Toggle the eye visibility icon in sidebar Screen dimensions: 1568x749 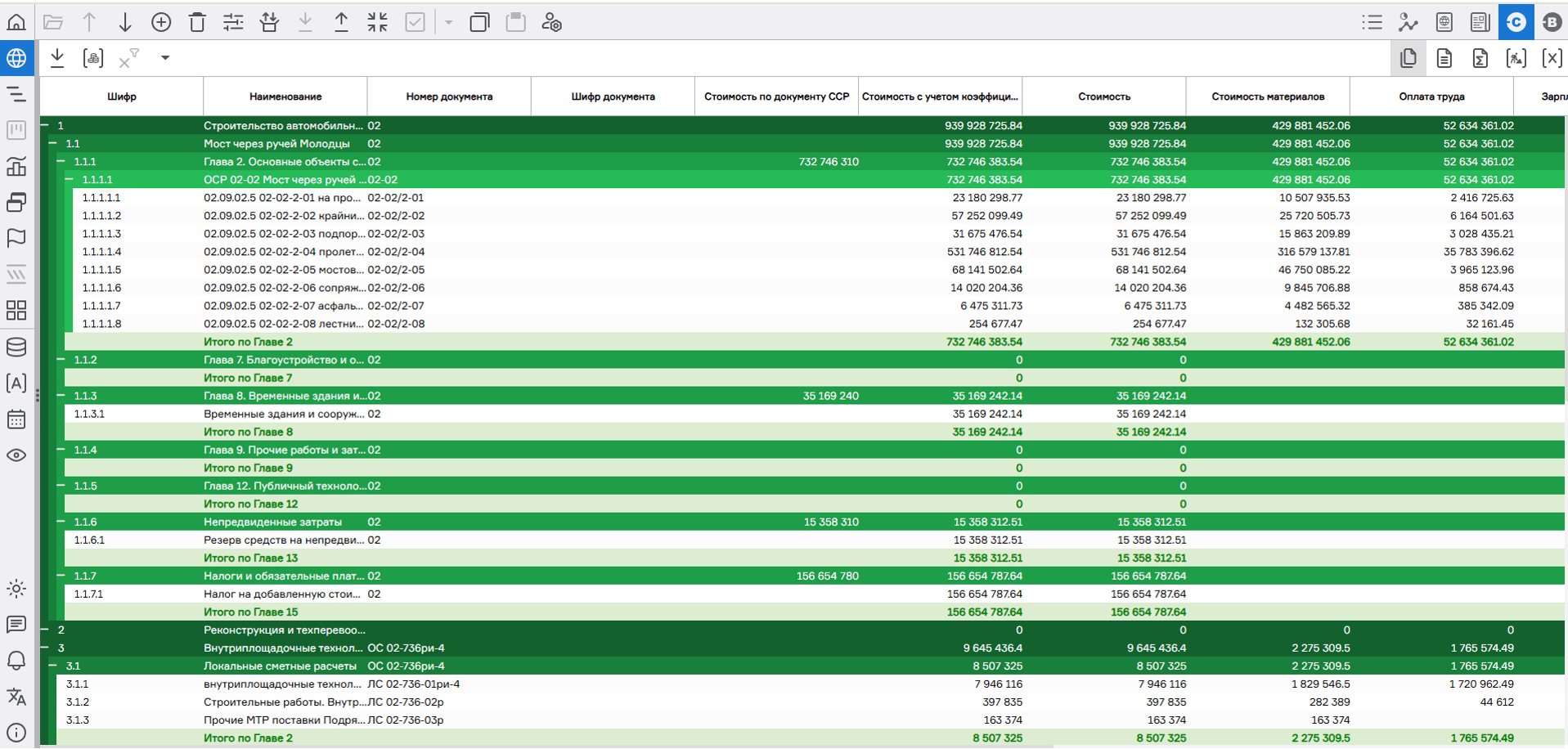click(16, 455)
